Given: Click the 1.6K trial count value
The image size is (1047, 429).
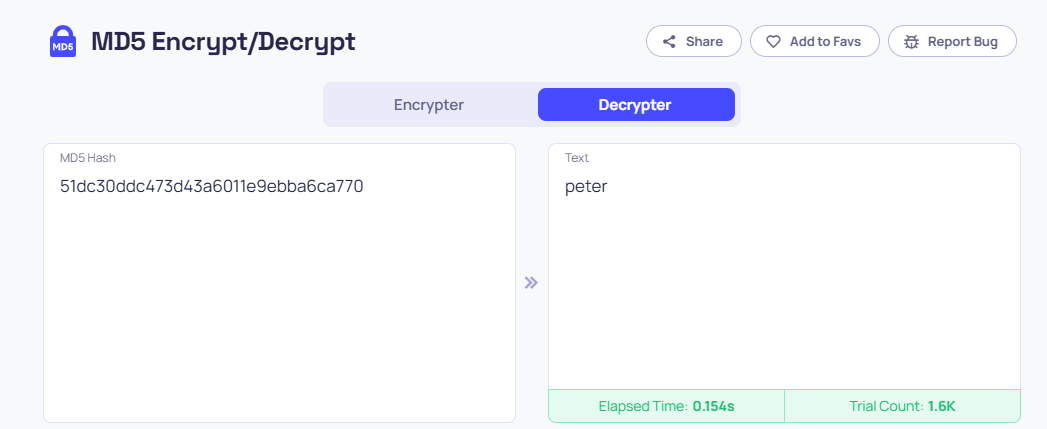Looking at the screenshot, I should [941, 406].
